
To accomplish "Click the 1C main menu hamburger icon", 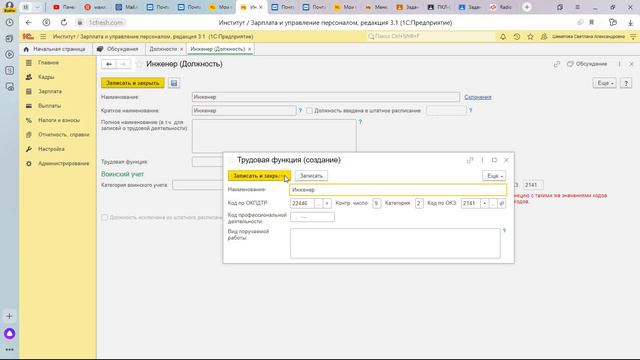I will [43, 36].
